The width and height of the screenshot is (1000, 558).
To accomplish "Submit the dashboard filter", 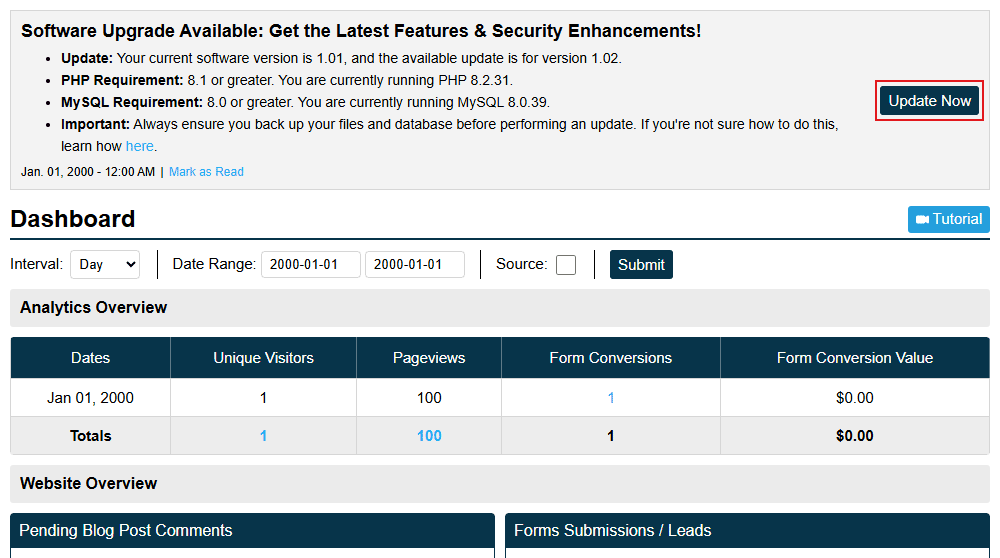I will [641, 264].
